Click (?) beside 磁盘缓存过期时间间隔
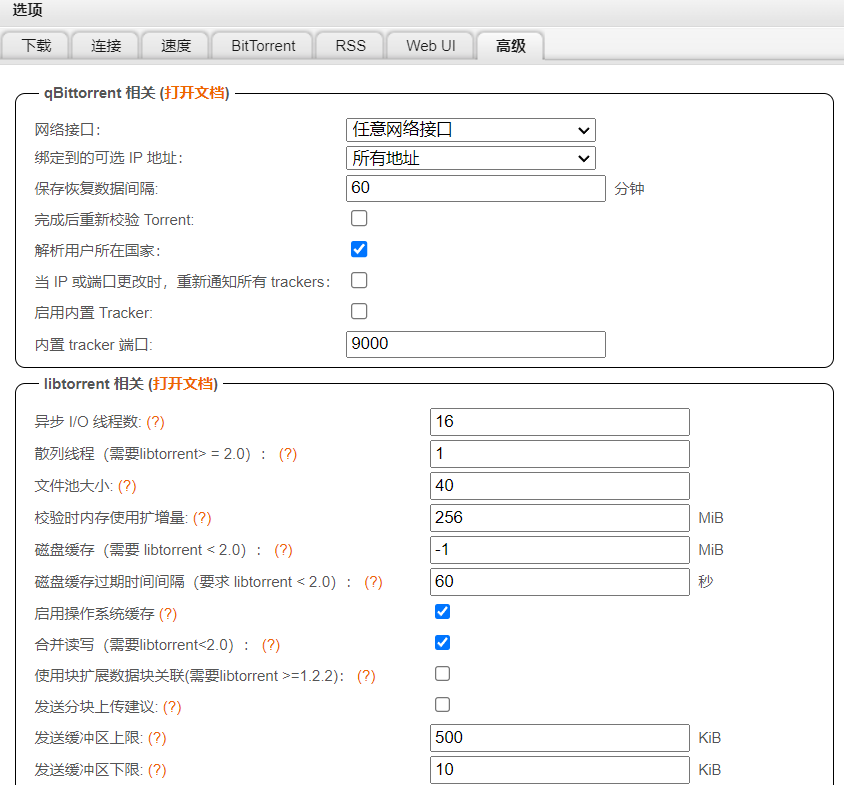 [x=373, y=582]
